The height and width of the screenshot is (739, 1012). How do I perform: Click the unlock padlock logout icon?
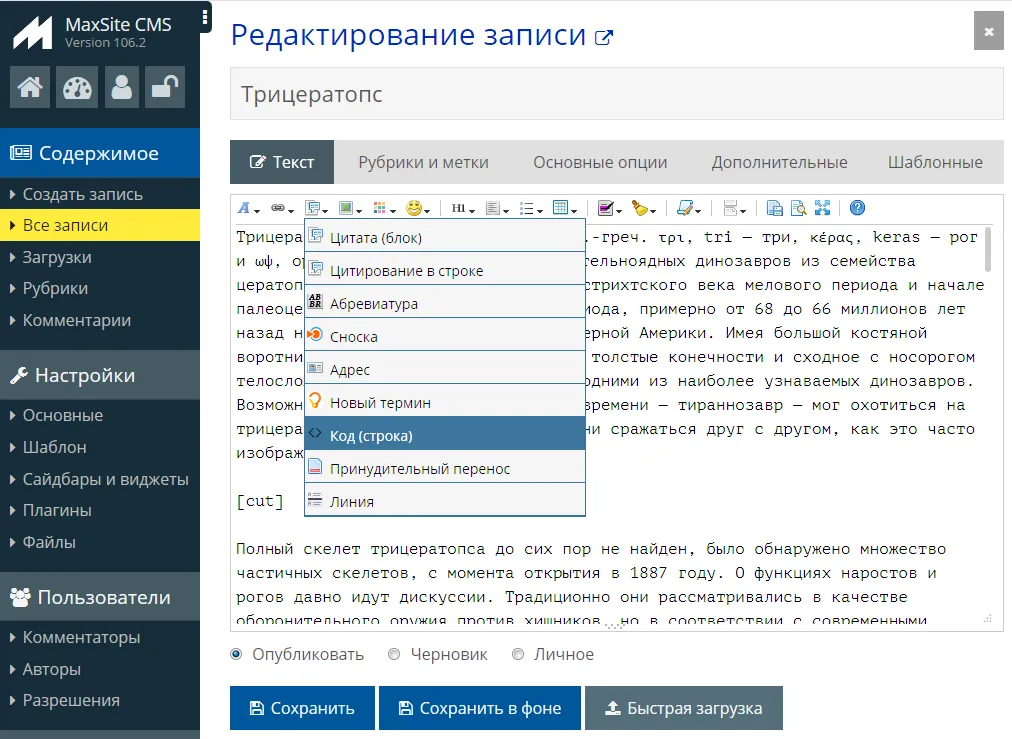point(164,88)
